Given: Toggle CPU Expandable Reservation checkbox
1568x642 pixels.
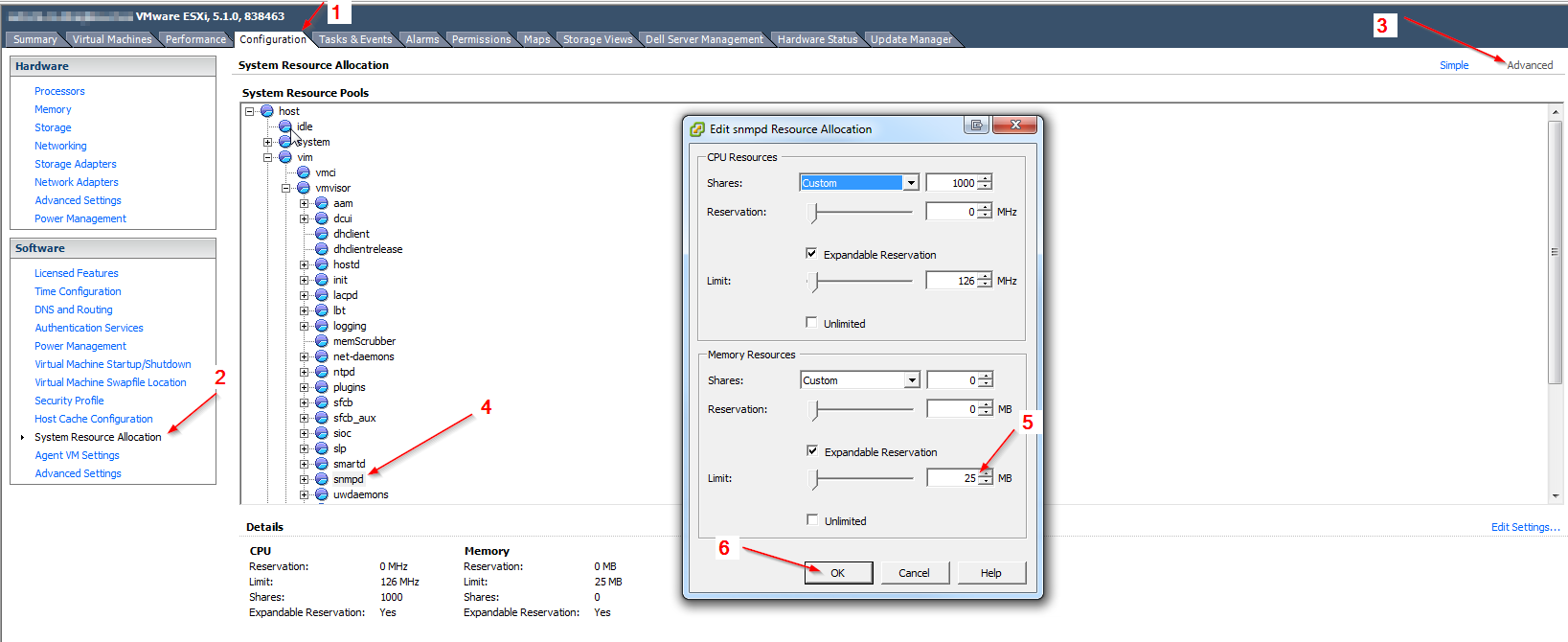Looking at the screenshot, I should pos(811,254).
